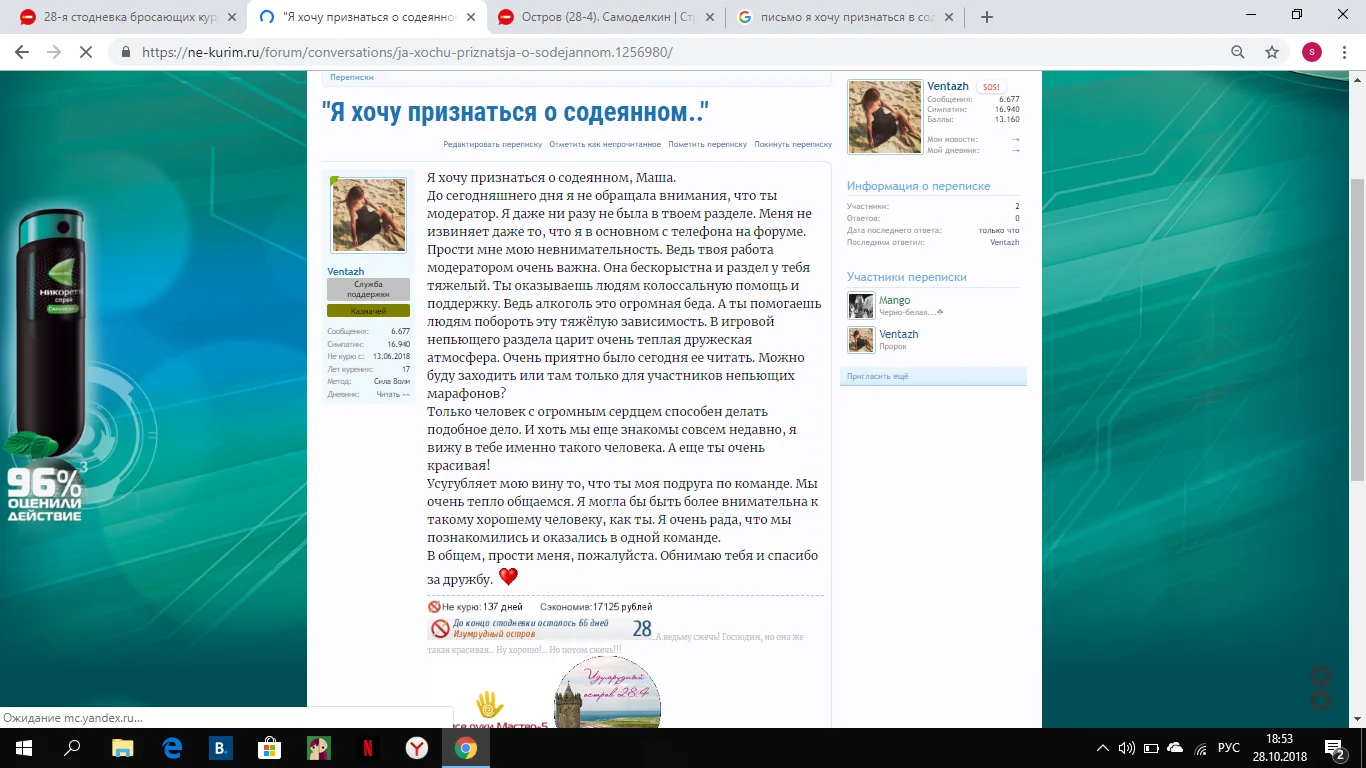Open the 'До конца стодневки осталось 66 дней' banner

pyautogui.click(x=541, y=628)
